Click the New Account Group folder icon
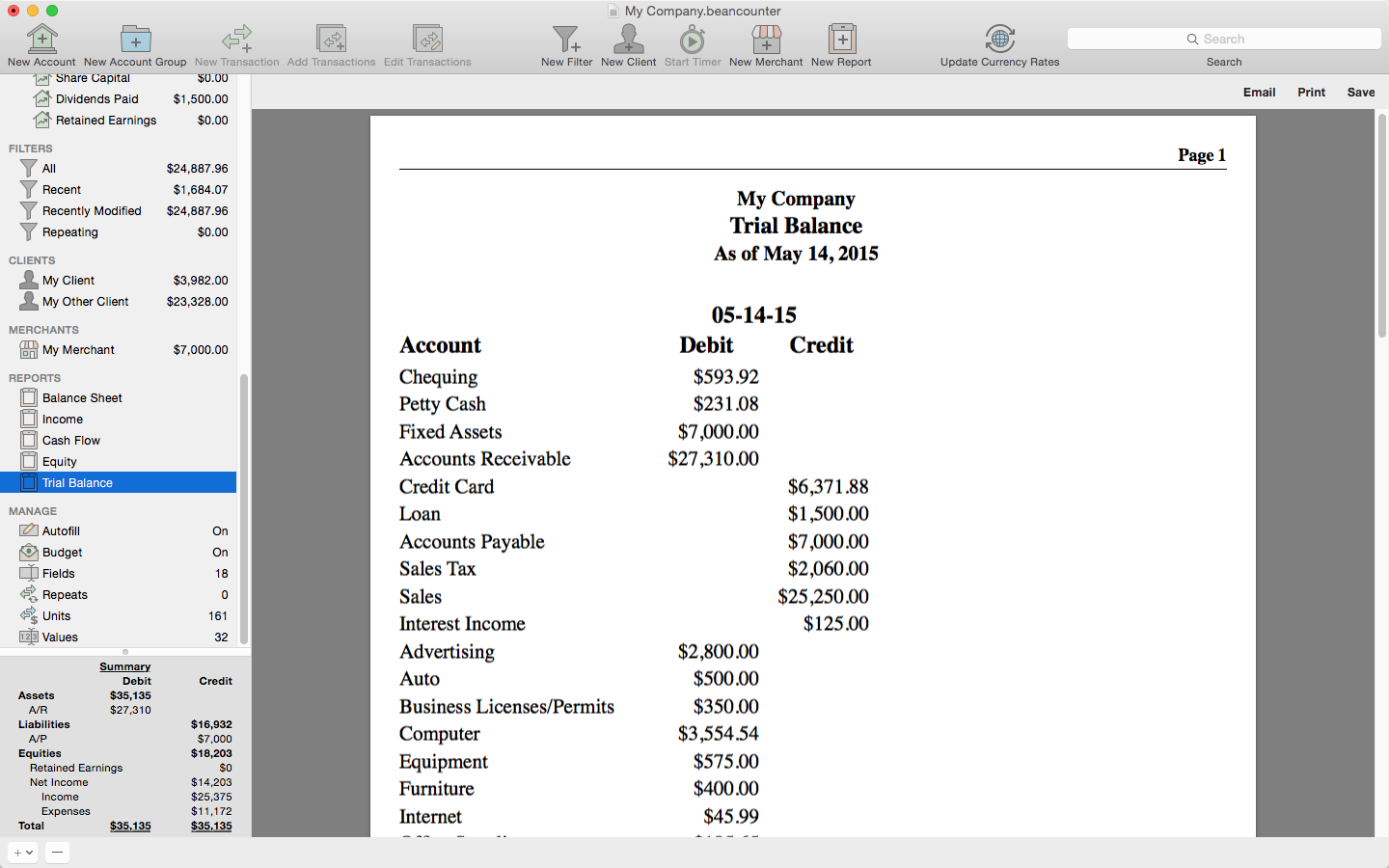The image size is (1389, 868). pos(135,39)
